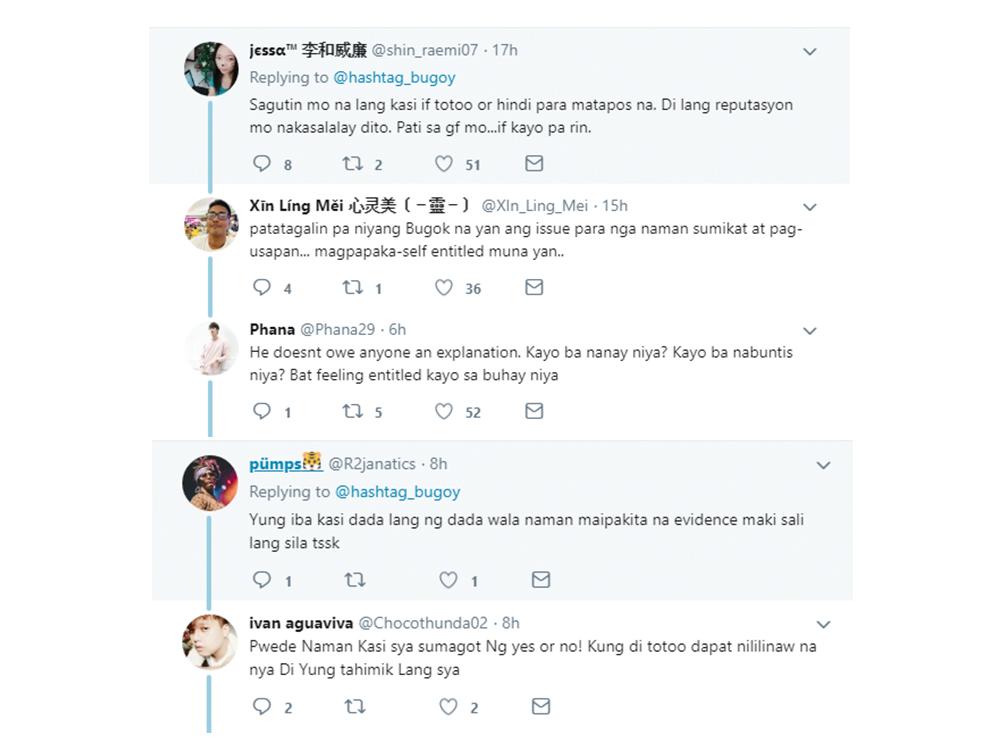Like Xin Ling Mei's tweet with 36 likes
Image resolution: width=1000 pixels, height=750 pixels.
point(443,288)
